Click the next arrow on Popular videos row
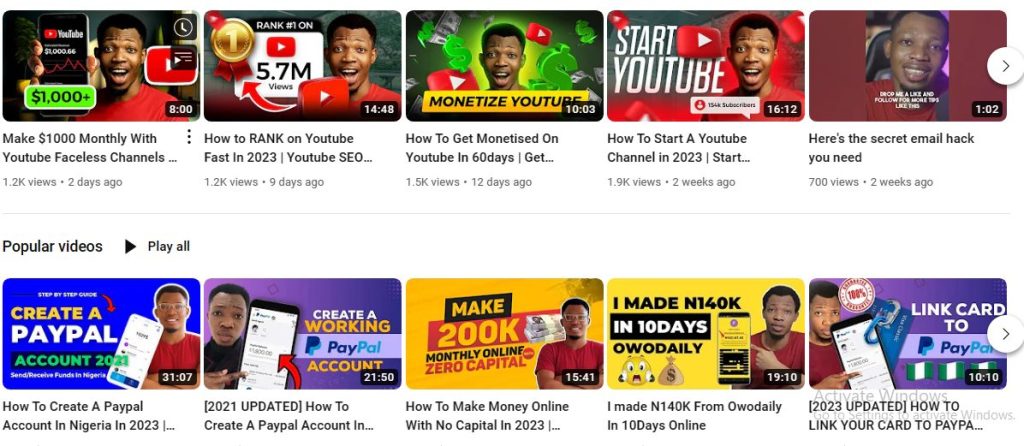The width and height of the screenshot is (1024, 446). [1005, 334]
